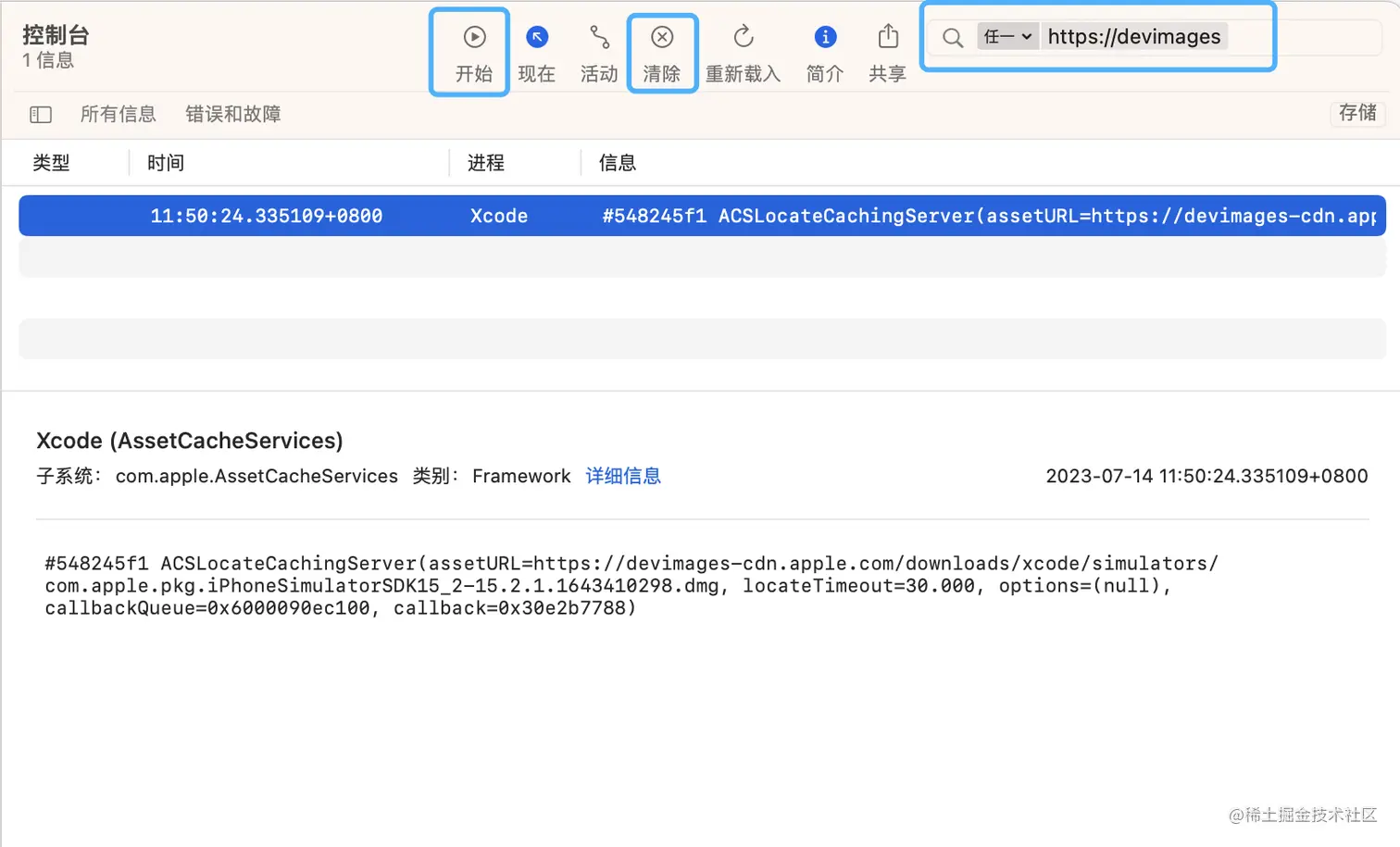The width and height of the screenshot is (1400, 847).
Task: Show the 简介 info pane icon
Action: 825,37
